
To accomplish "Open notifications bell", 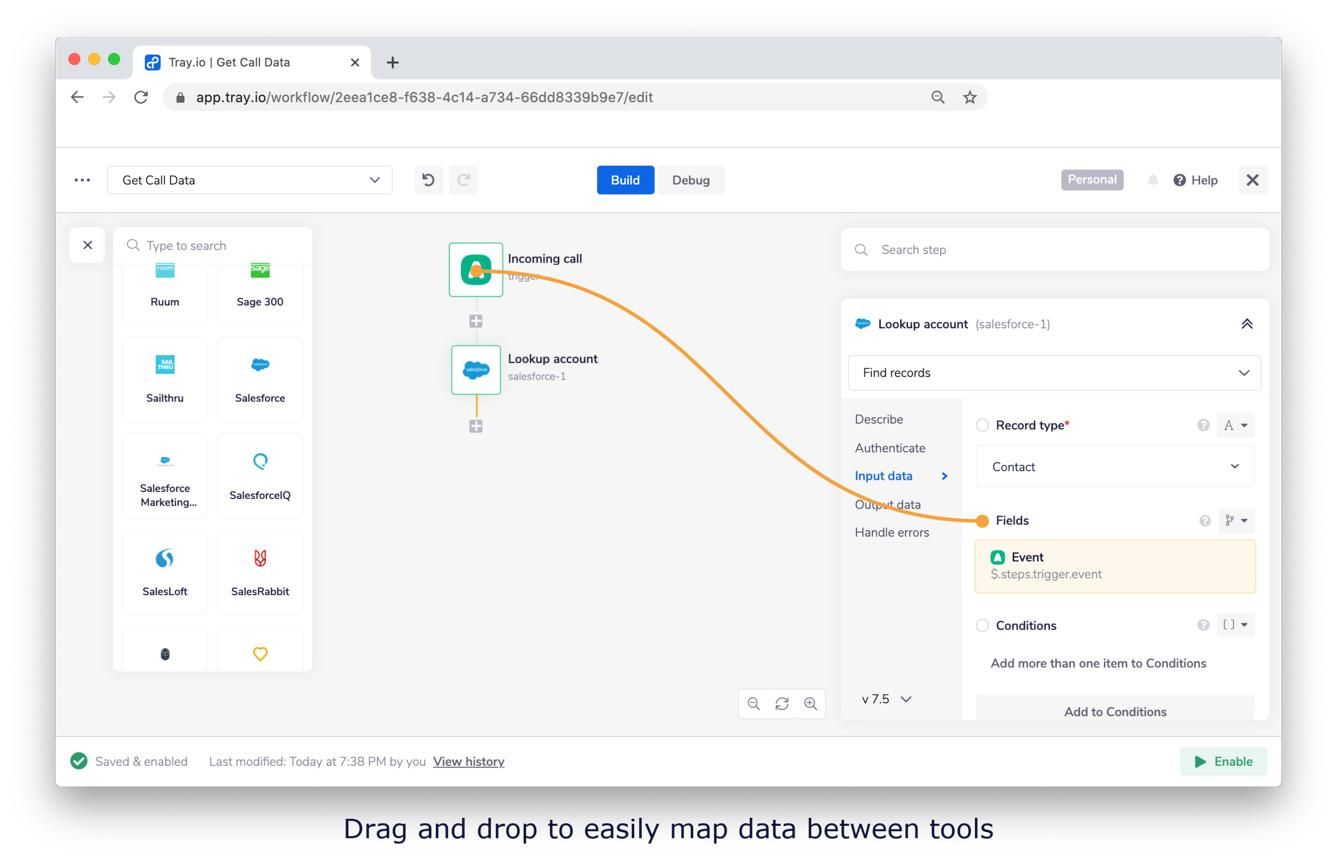I will (1152, 180).
